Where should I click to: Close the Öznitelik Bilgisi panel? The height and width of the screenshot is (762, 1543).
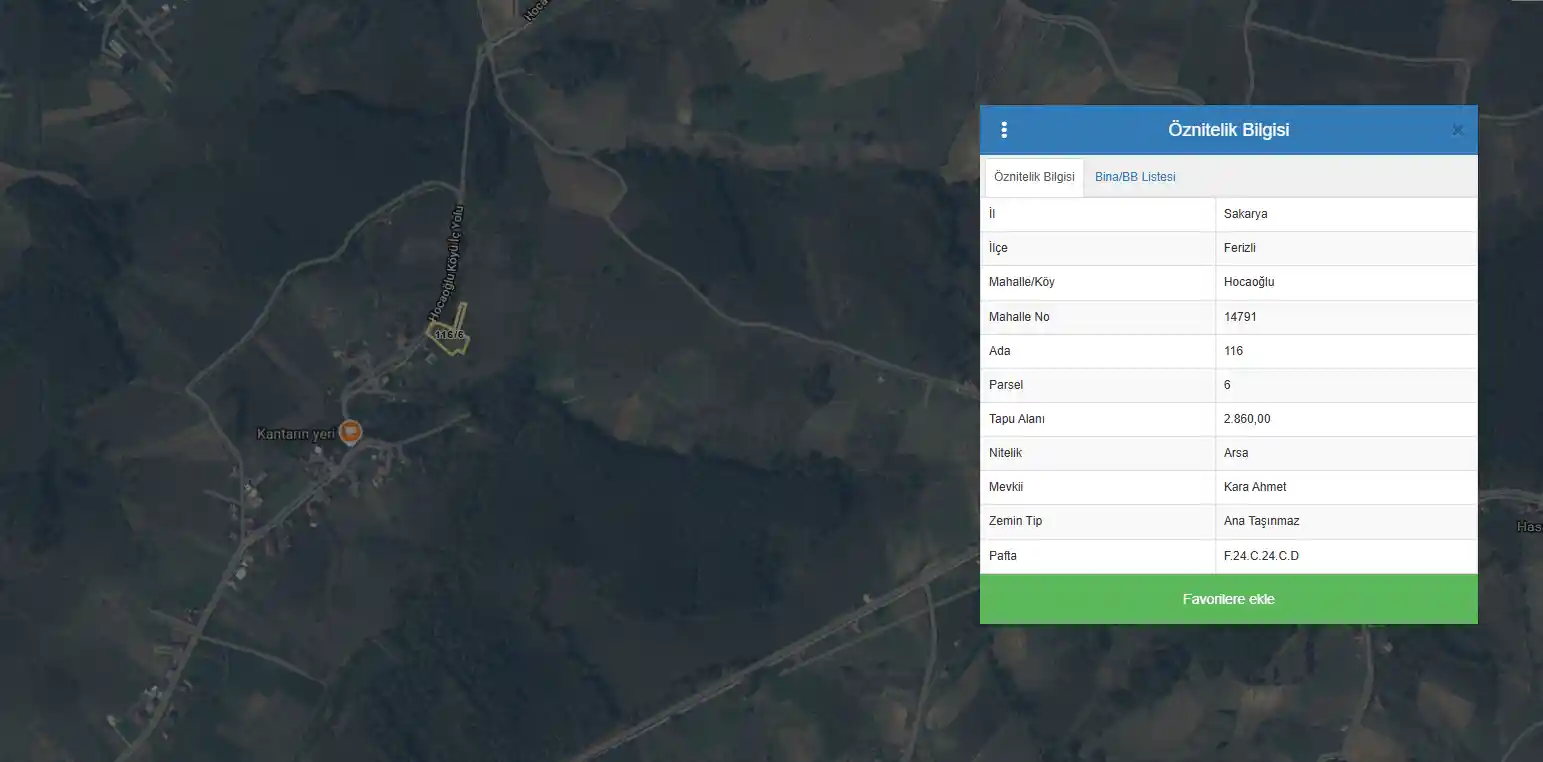(1457, 130)
